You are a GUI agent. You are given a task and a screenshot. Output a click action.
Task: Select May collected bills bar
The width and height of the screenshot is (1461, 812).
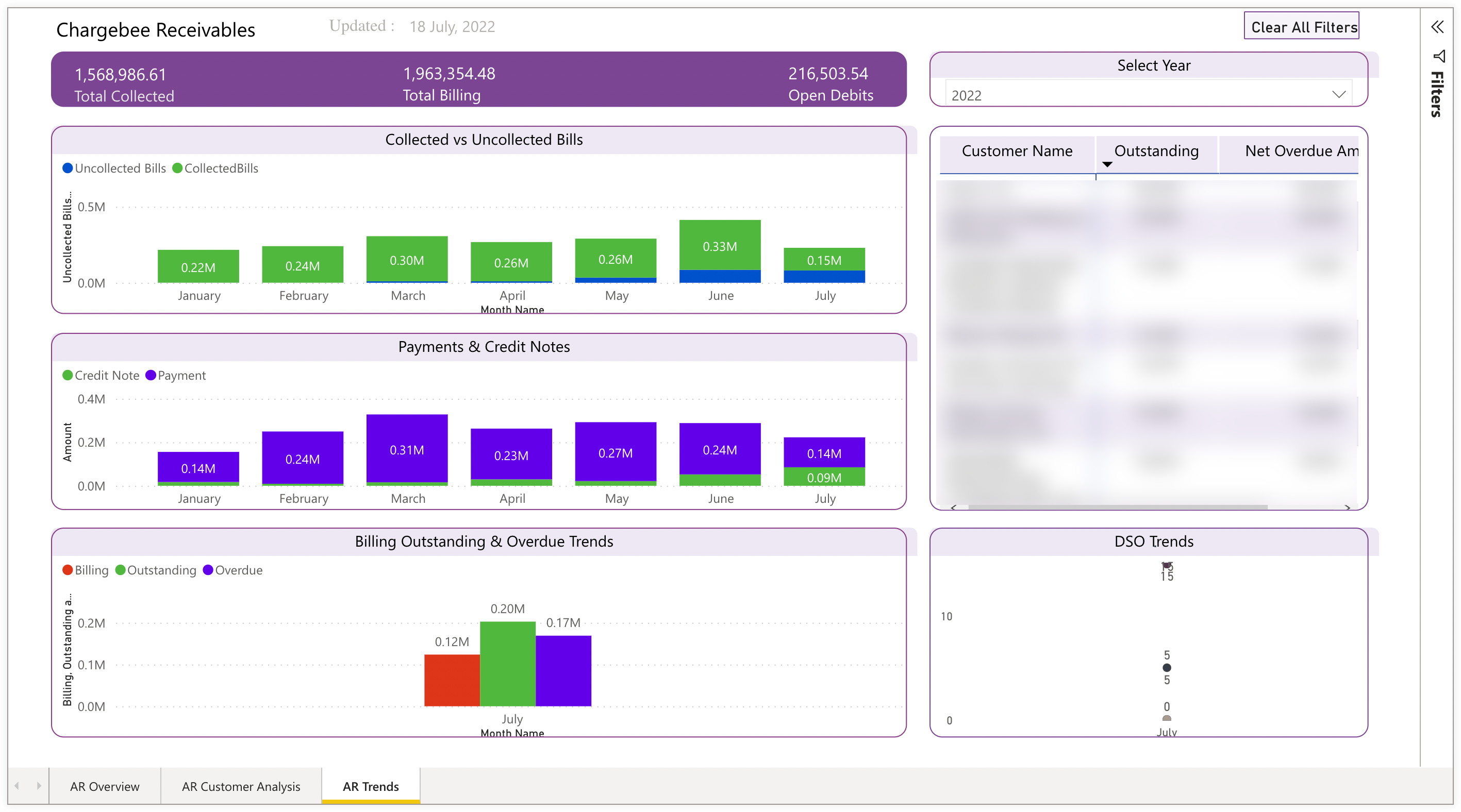616,258
